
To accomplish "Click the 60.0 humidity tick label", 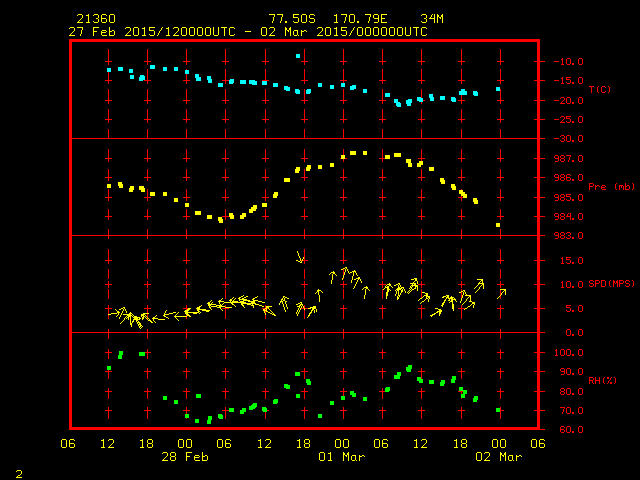I will [x=571, y=430].
